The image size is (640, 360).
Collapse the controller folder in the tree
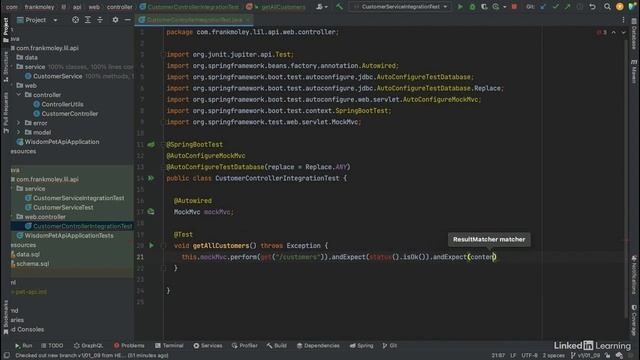click(18, 95)
